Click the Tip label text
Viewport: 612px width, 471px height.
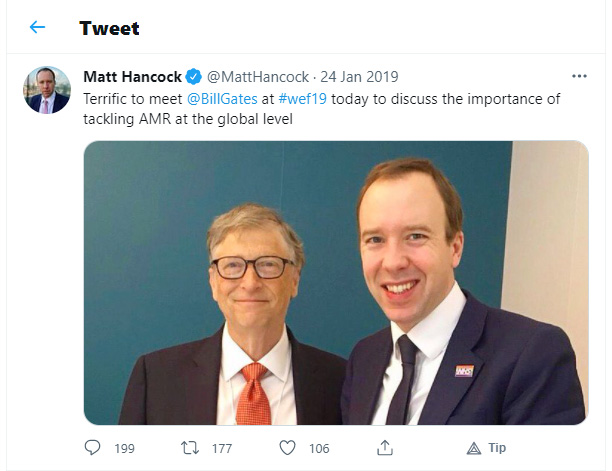pyautogui.click(x=497, y=448)
